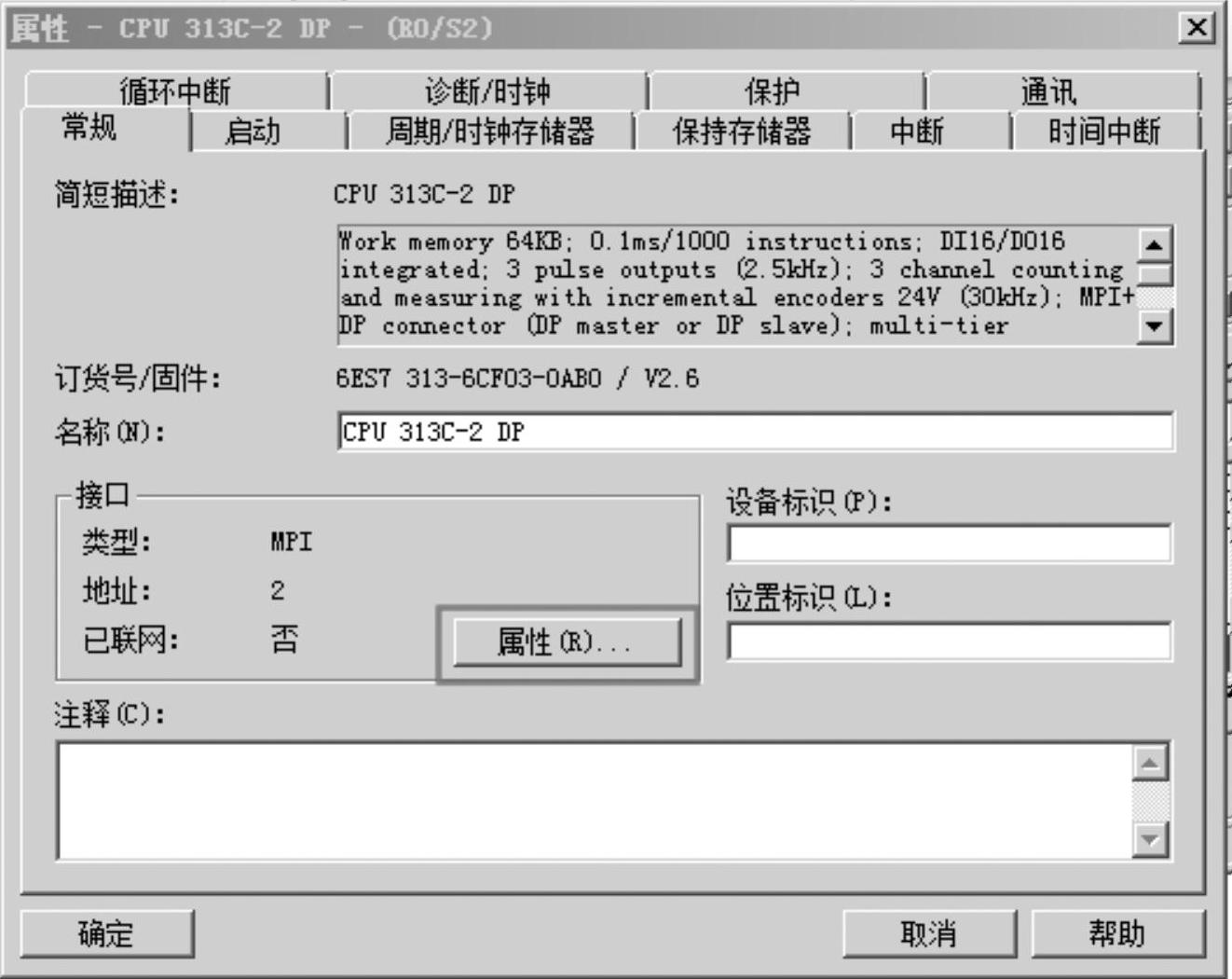Switch to 周期/时钟存储器 tab
The image size is (1232, 979).
[x=490, y=131]
